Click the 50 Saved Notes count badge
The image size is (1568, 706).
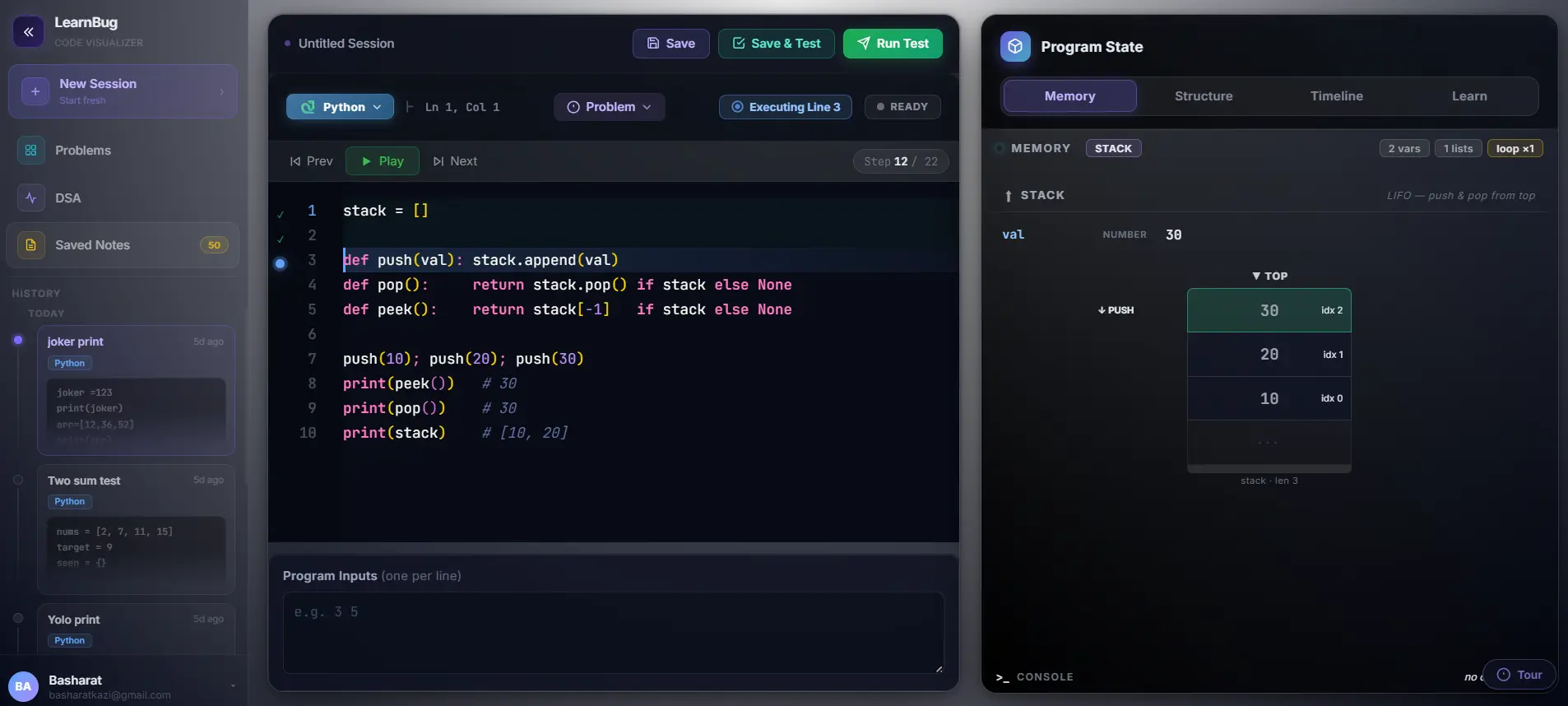click(214, 245)
